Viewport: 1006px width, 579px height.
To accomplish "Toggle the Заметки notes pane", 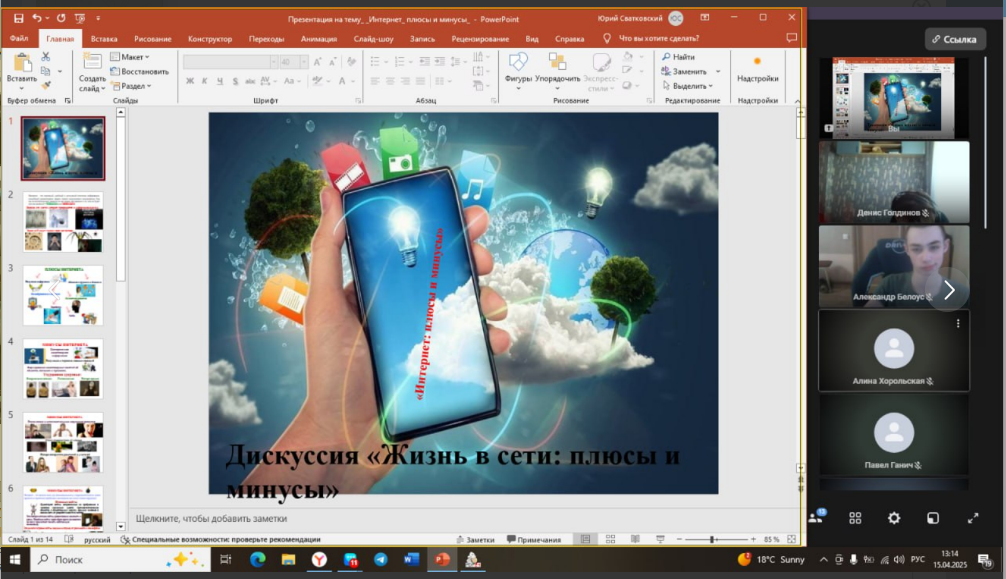I will pyautogui.click(x=475, y=540).
